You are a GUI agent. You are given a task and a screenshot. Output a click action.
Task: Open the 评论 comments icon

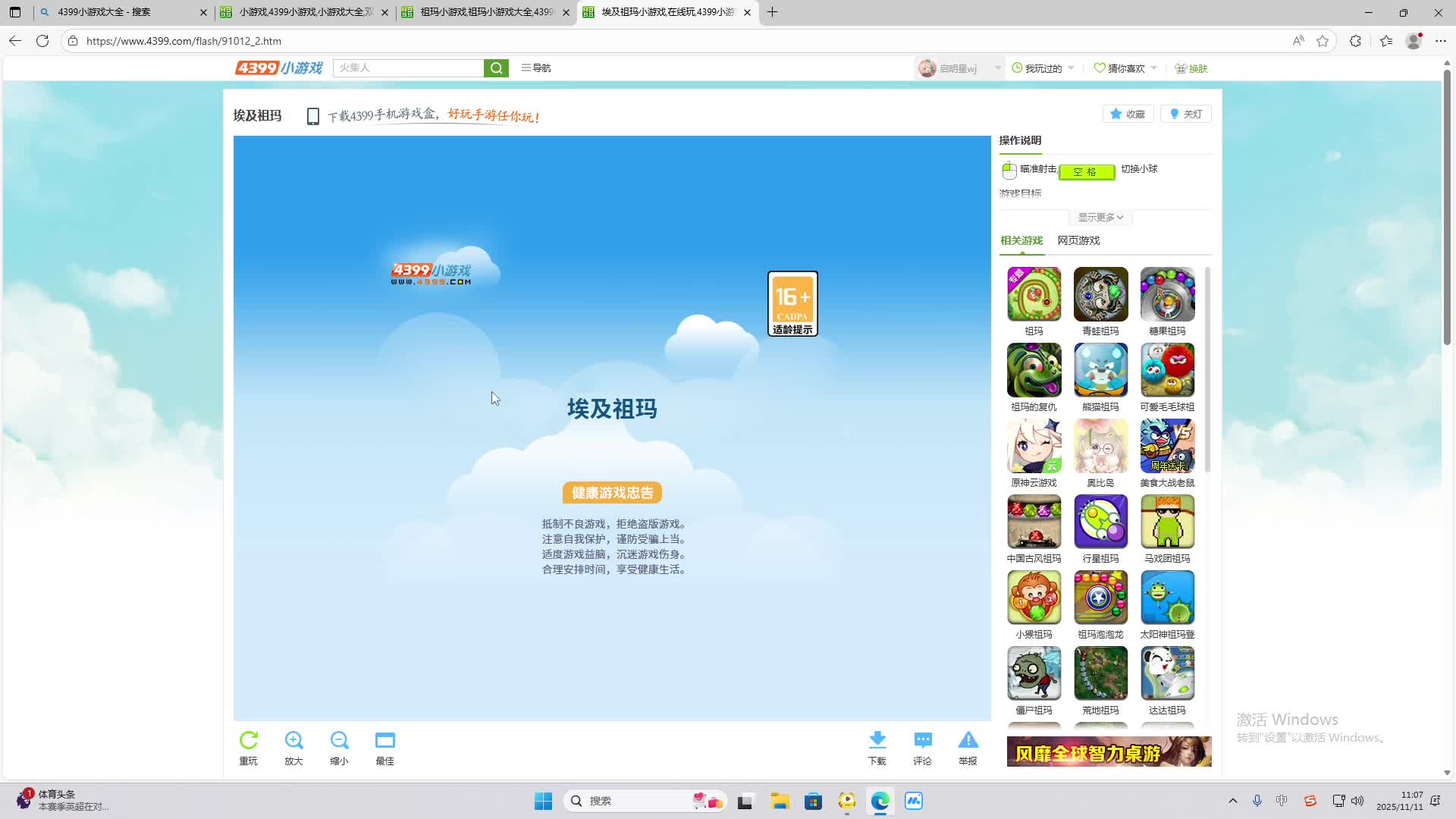pos(923,740)
